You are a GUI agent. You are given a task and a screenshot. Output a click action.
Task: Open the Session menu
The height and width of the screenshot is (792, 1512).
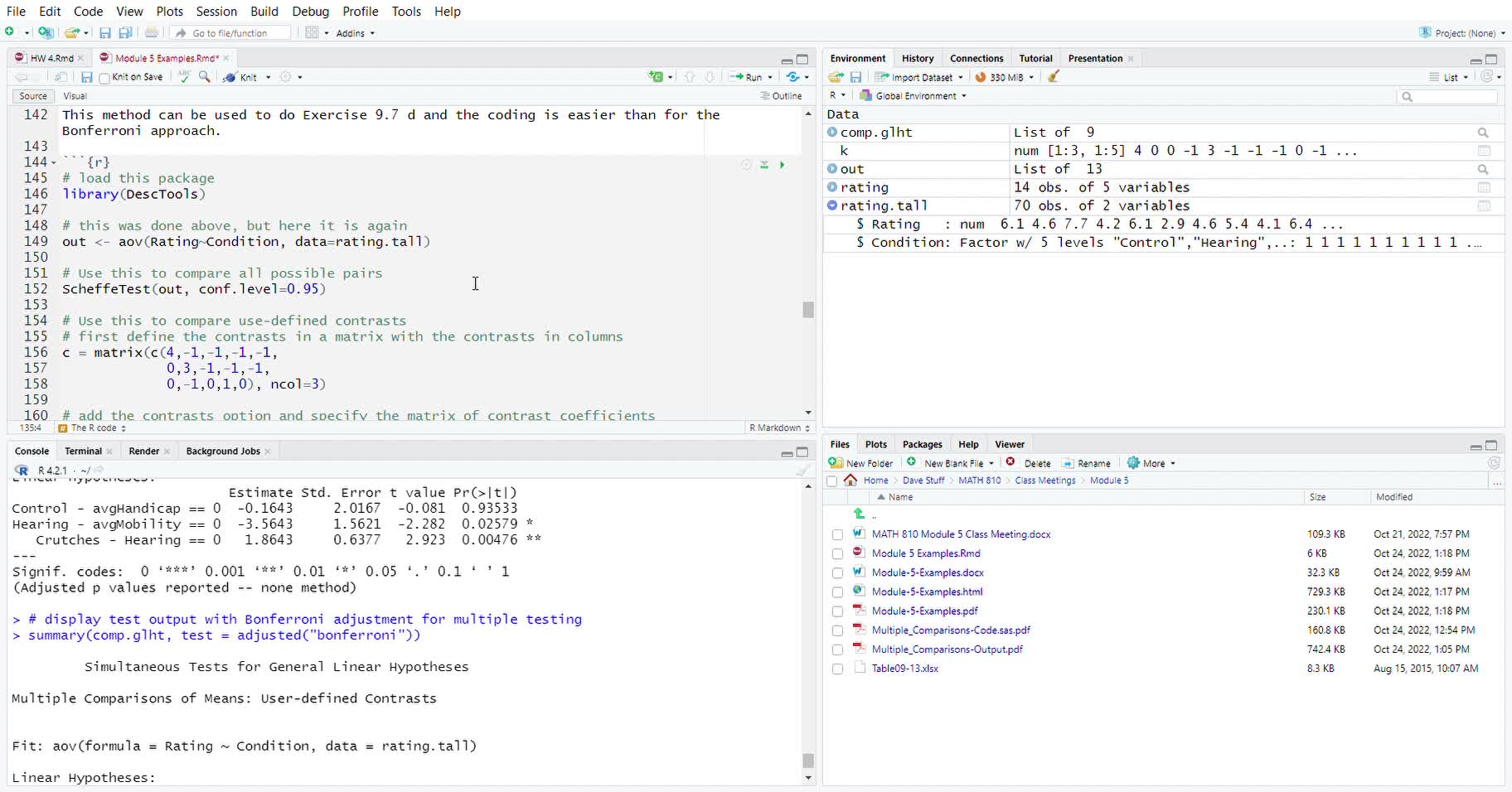click(216, 11)
